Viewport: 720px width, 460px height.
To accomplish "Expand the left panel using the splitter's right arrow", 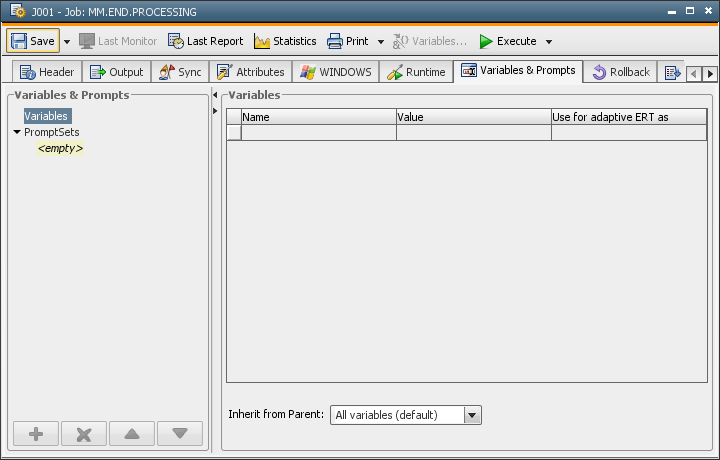I will [x=215, y=111].
